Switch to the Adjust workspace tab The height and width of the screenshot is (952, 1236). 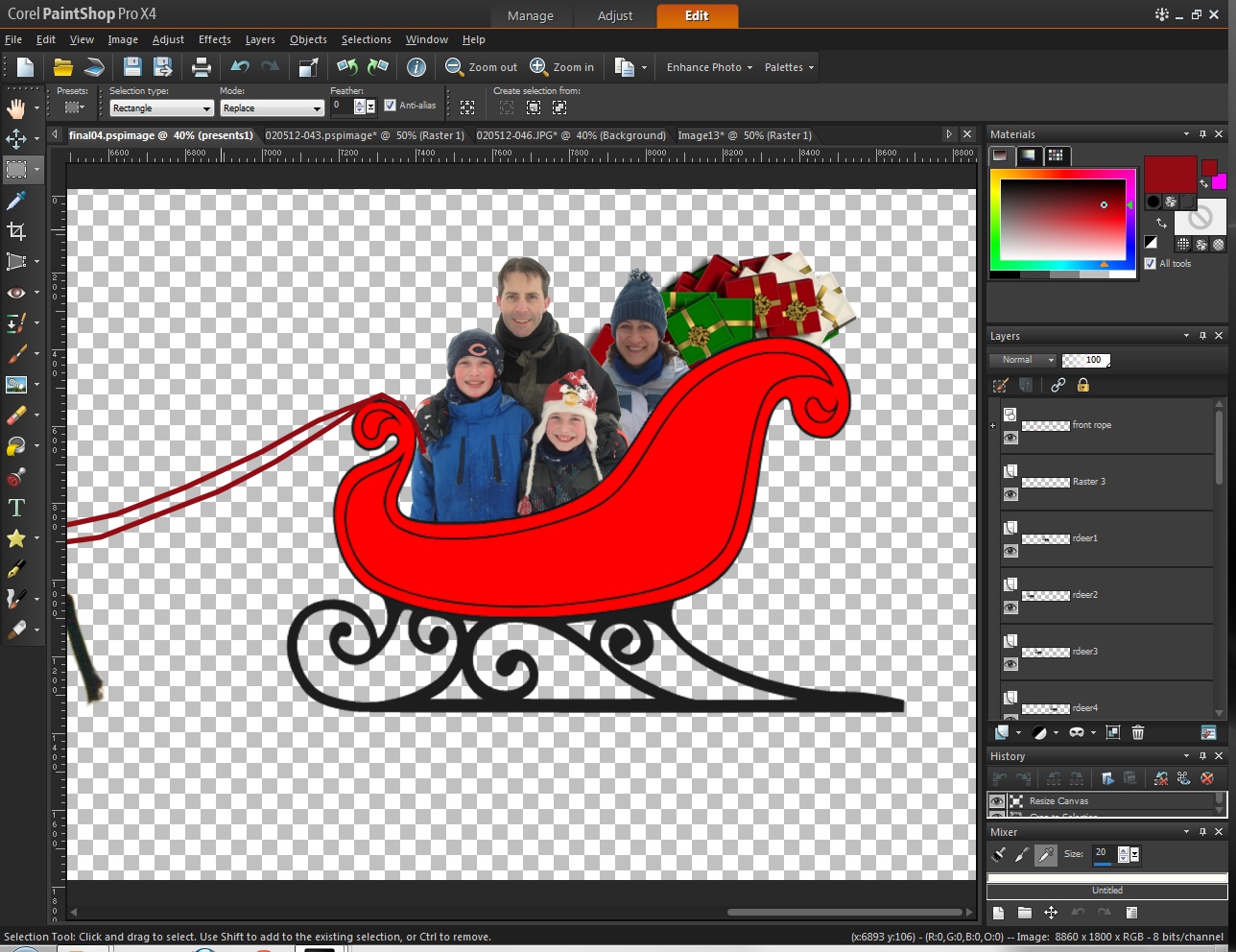click(x=615, y=15)
